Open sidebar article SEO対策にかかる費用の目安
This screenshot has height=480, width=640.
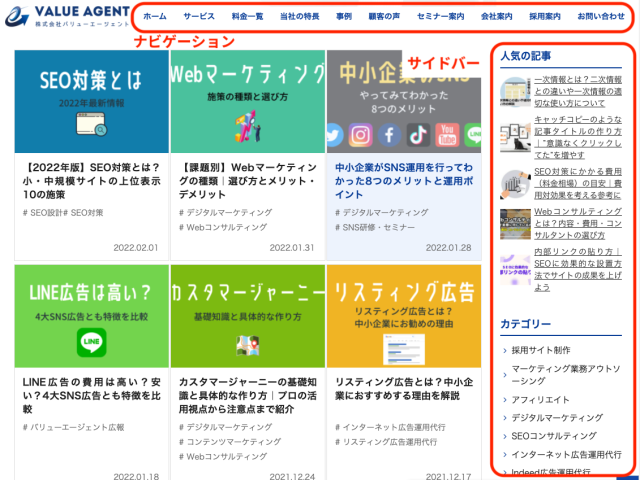(x=578, y=183)
